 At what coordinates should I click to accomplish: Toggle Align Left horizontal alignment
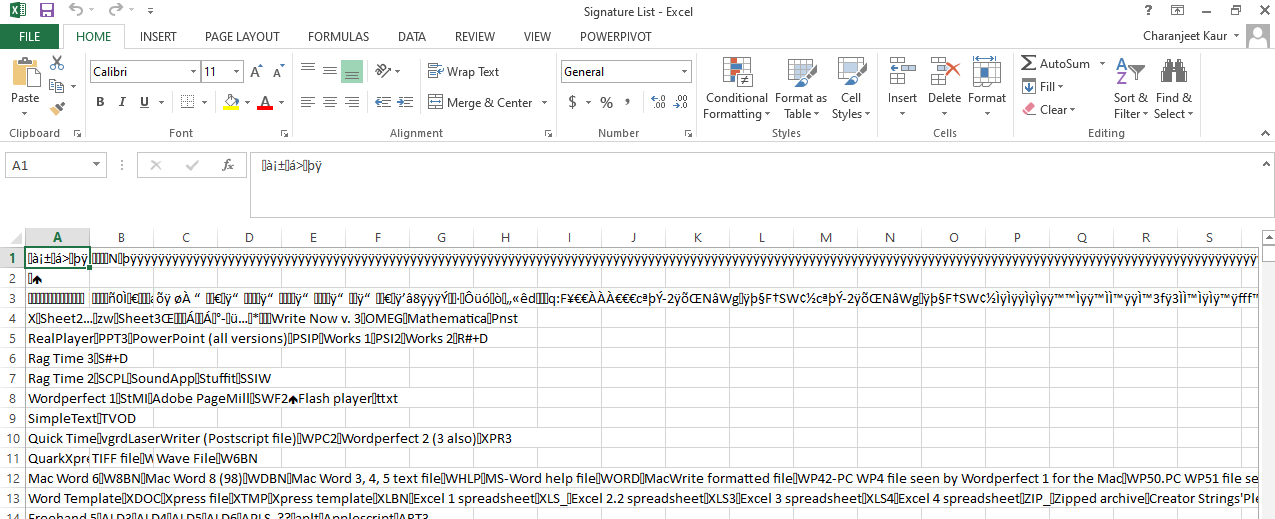pos(307,102)
